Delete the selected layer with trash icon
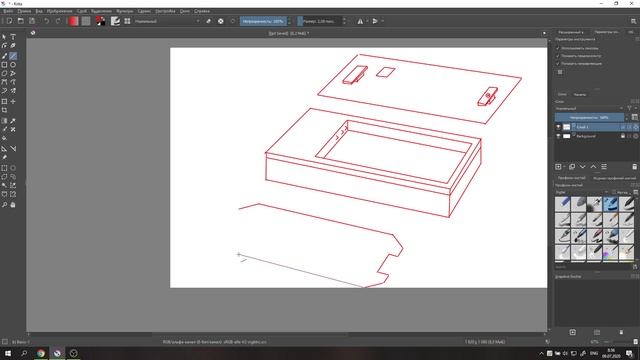 634,167
